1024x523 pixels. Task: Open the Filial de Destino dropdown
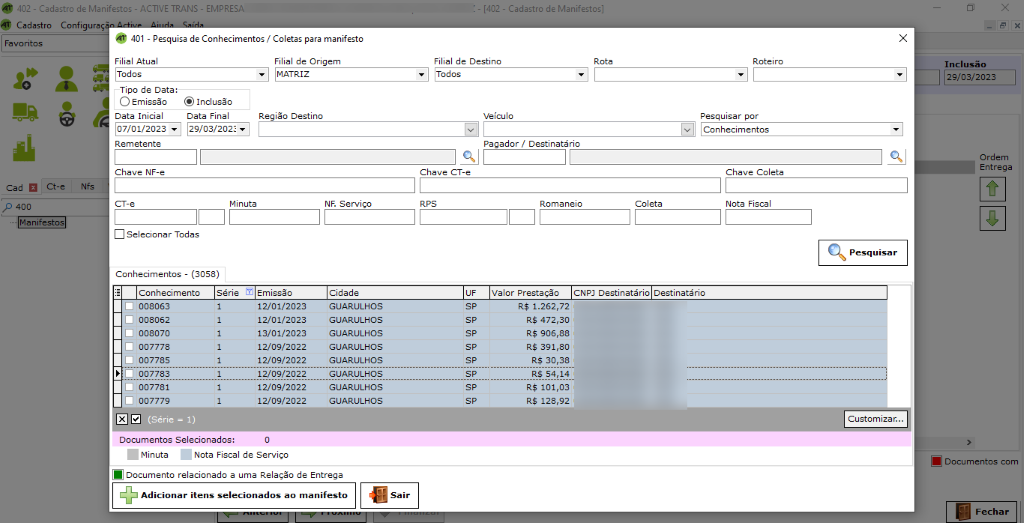(x=581, y=74)
